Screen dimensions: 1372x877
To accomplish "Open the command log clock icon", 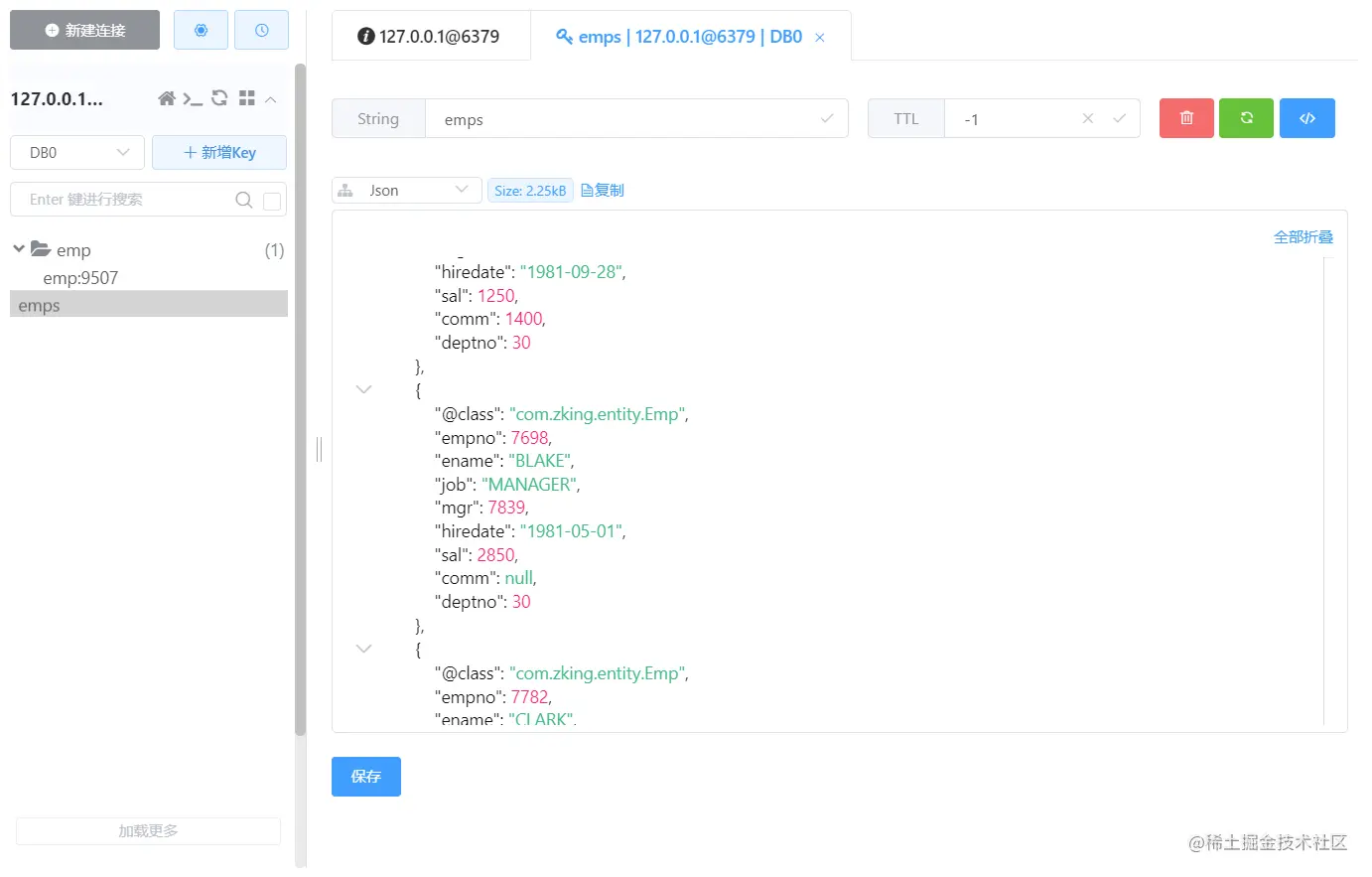I will (261, 30).
